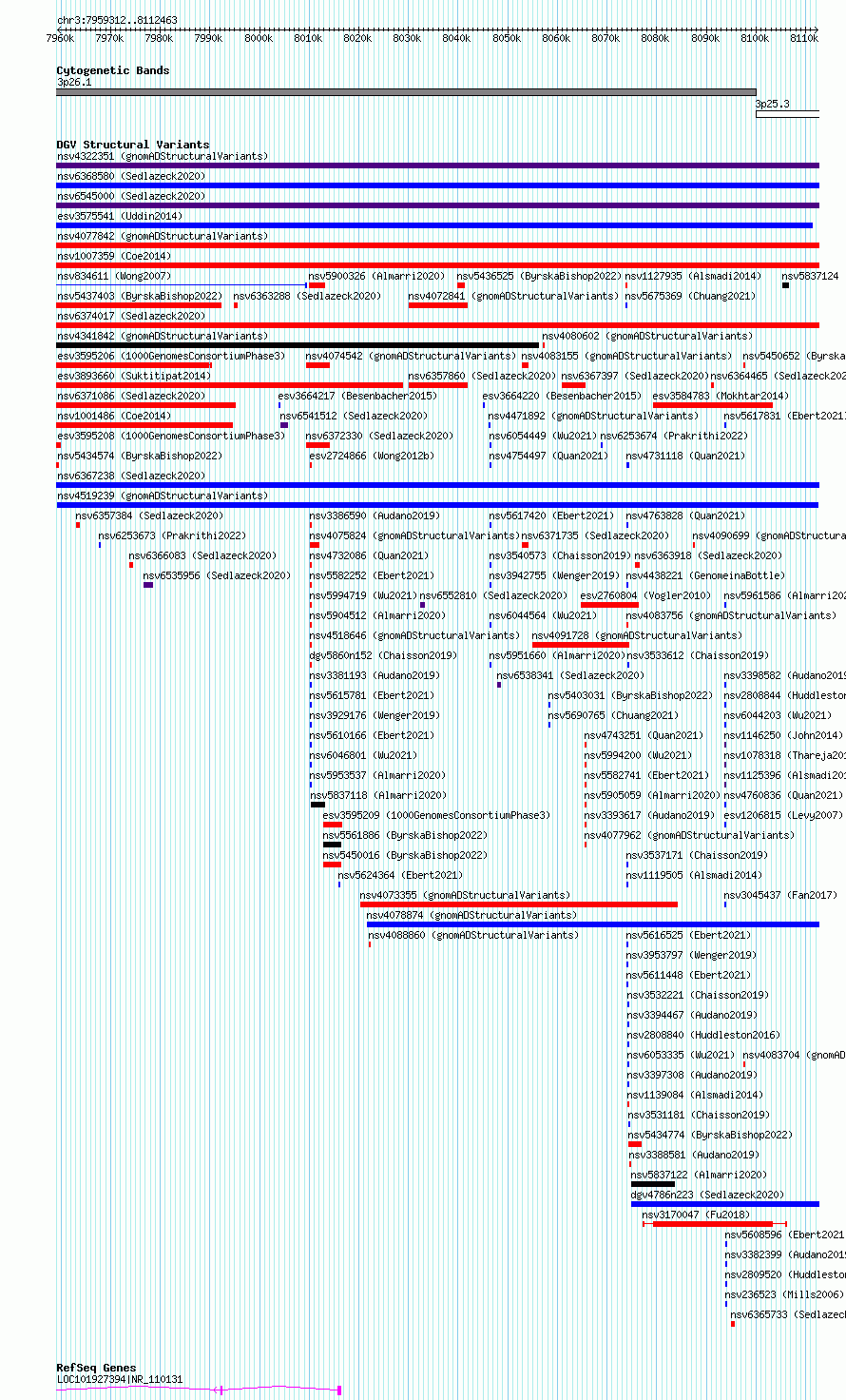This screenshot has height=1400, width=846.
Task: Open variant nsv4080602 (gnomADStructuralVariants) label
Action: (647, 336)
